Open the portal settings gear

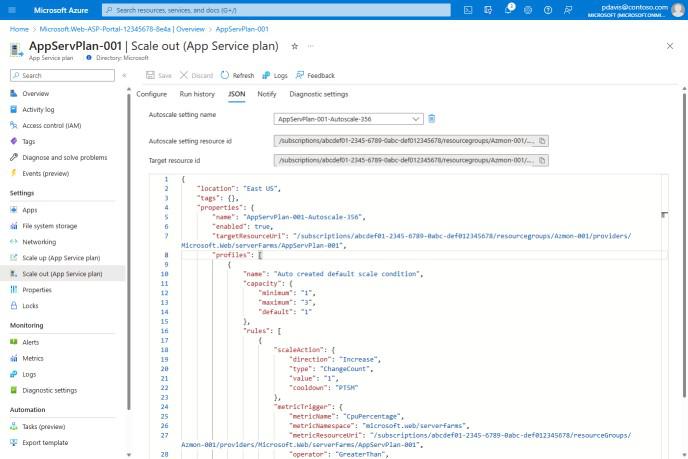coord(527,9)
